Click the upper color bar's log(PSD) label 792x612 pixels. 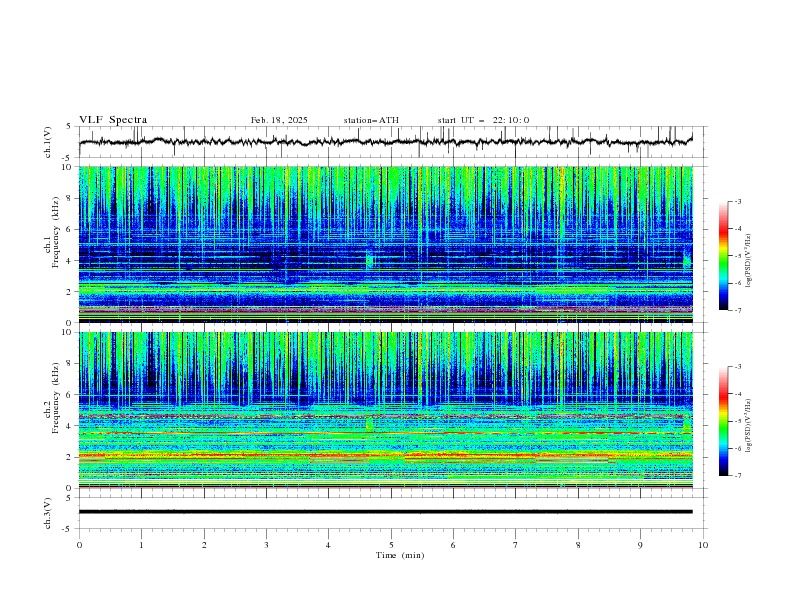coord(749,261)
